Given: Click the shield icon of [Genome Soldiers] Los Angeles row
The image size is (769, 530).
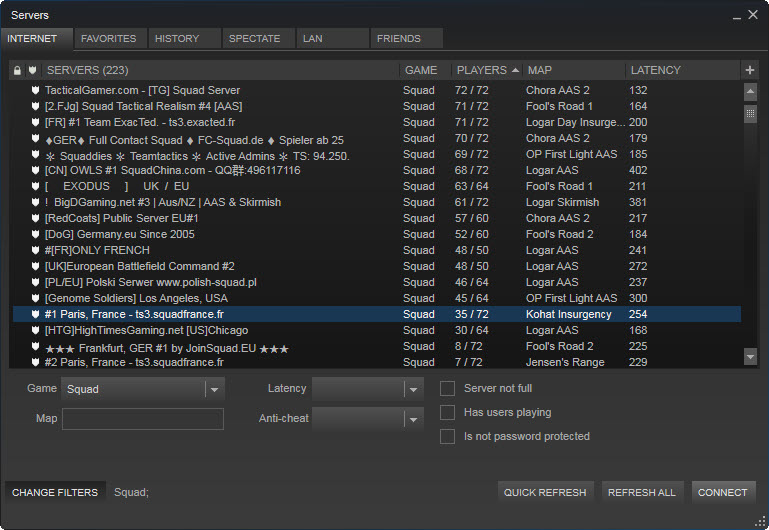Looking at the screenshot, I should click(35, 298).
